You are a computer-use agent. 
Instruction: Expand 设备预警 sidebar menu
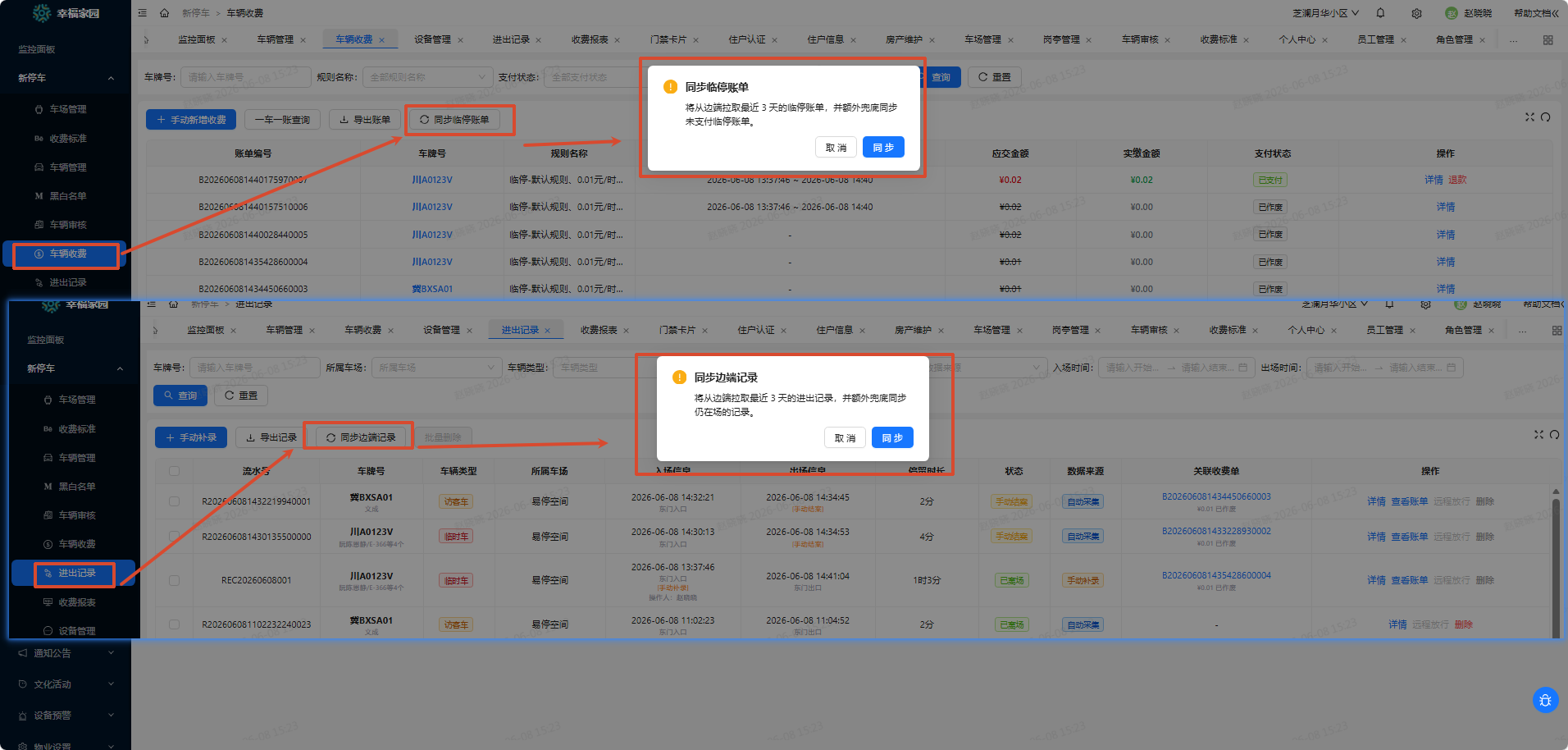coord(66,716)
